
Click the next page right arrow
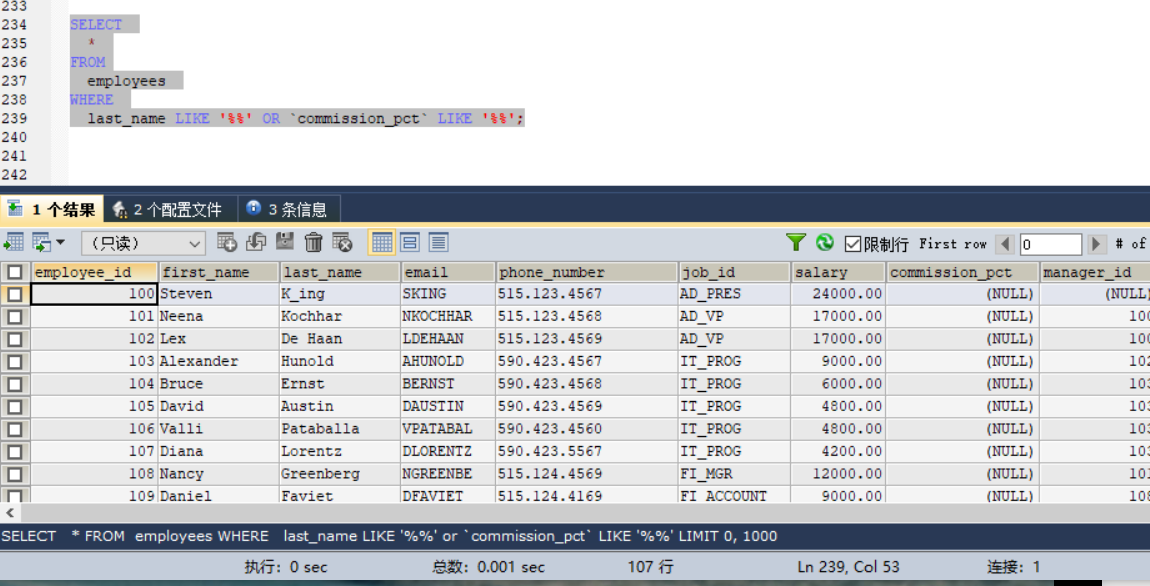point(1096,243)
